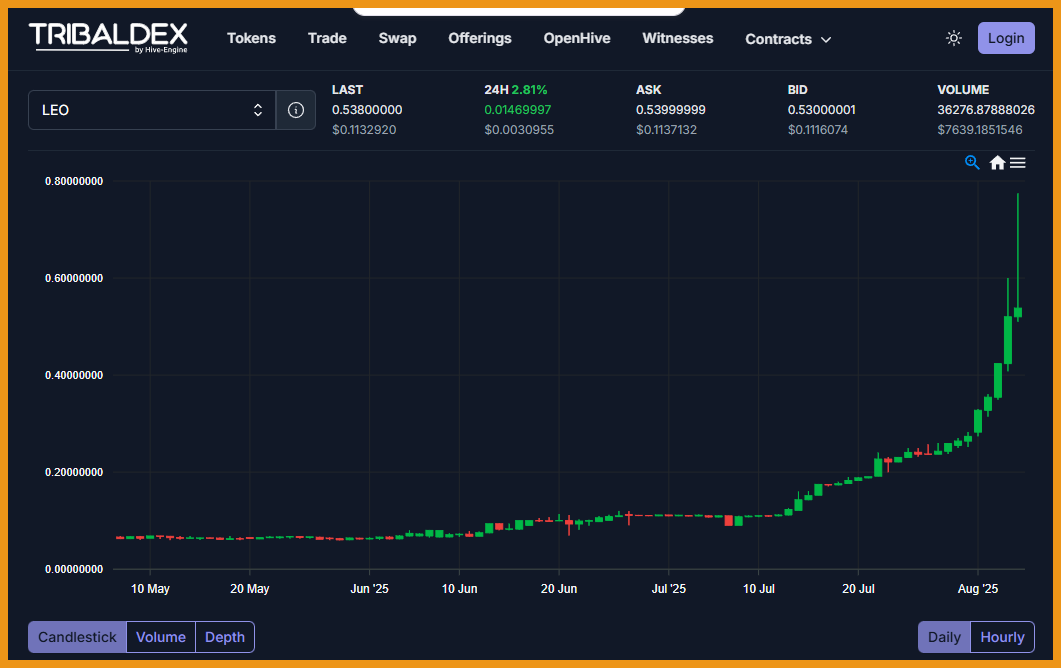Click the Login button
Screen dimensions: 1061x668
1006,38
